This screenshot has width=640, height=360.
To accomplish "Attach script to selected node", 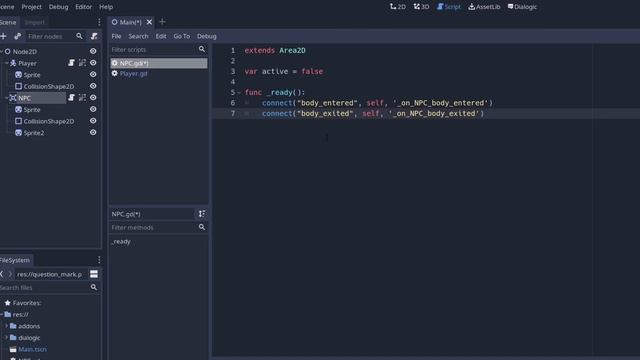I will coord(94,36).
